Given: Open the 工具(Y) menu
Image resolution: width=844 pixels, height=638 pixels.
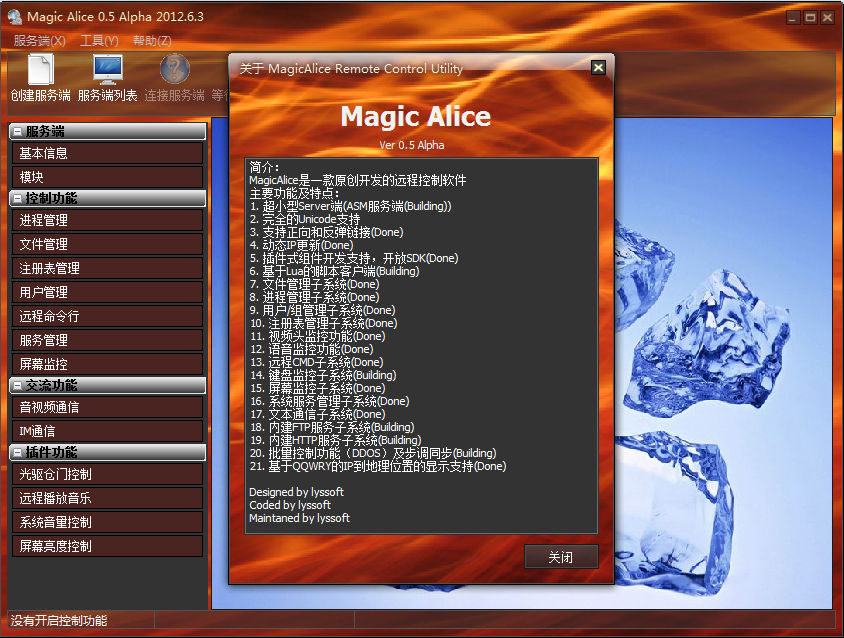Looking at the screenshot, I should (99, 41).
